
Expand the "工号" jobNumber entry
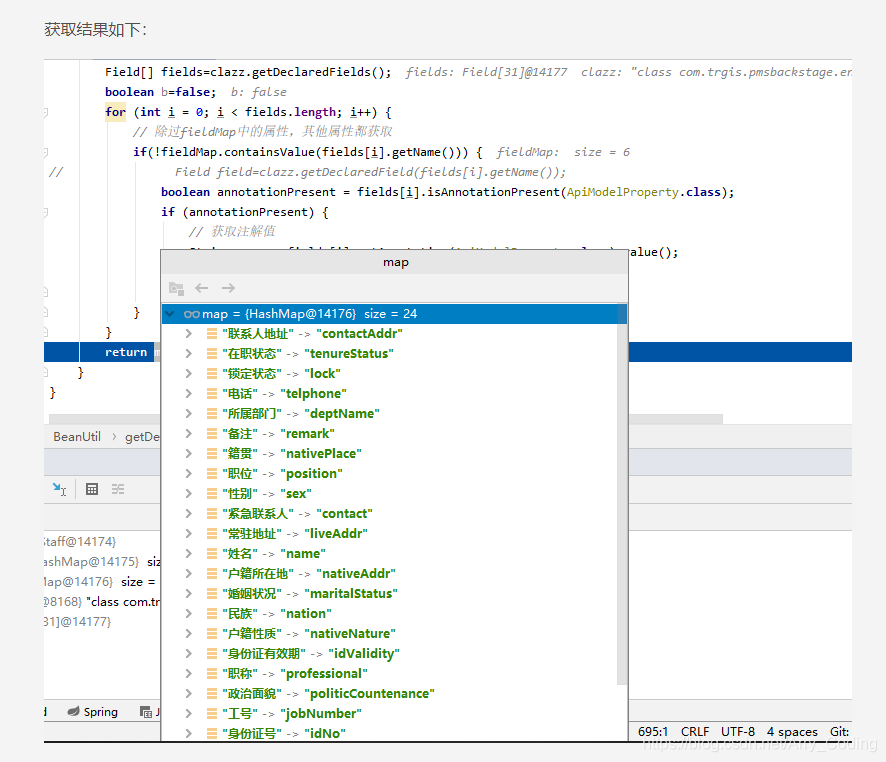(189, 713)
